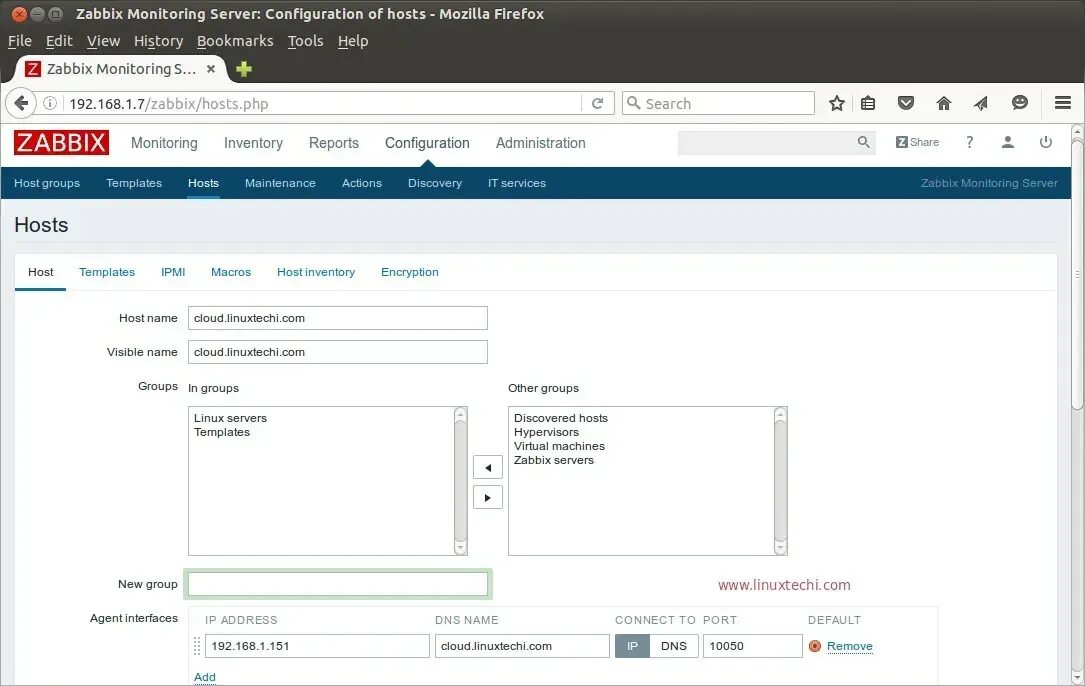Click Zabbix search magnifier icon
Screen dimensions: 1085x686
point(863,142)
